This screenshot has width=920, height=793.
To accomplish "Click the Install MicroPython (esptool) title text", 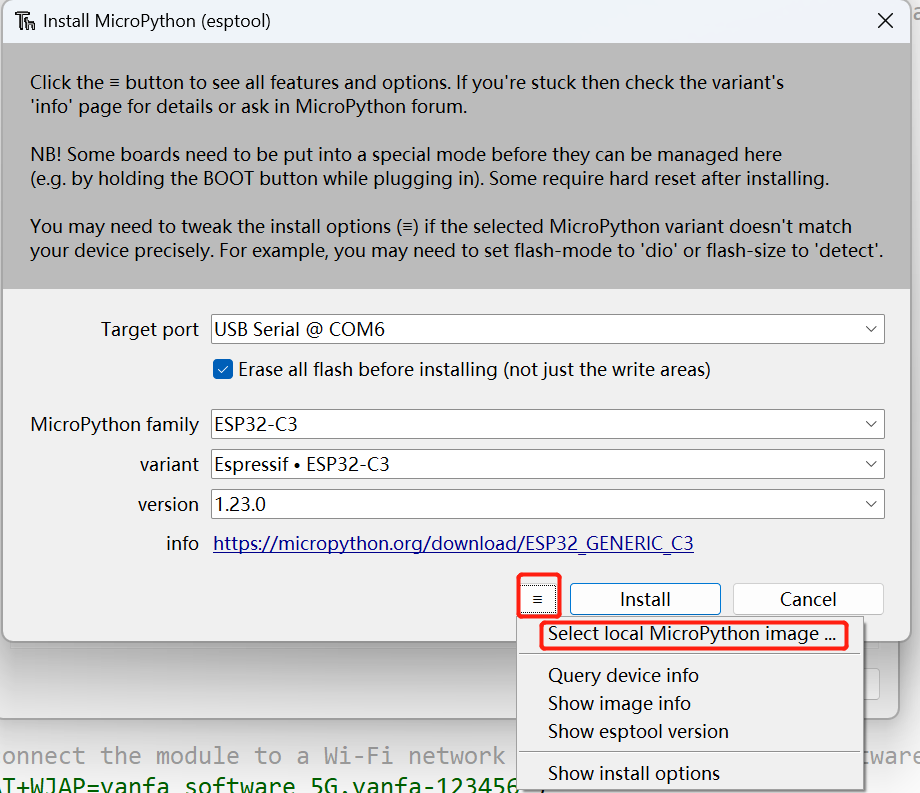I will (x=157, y=21).
